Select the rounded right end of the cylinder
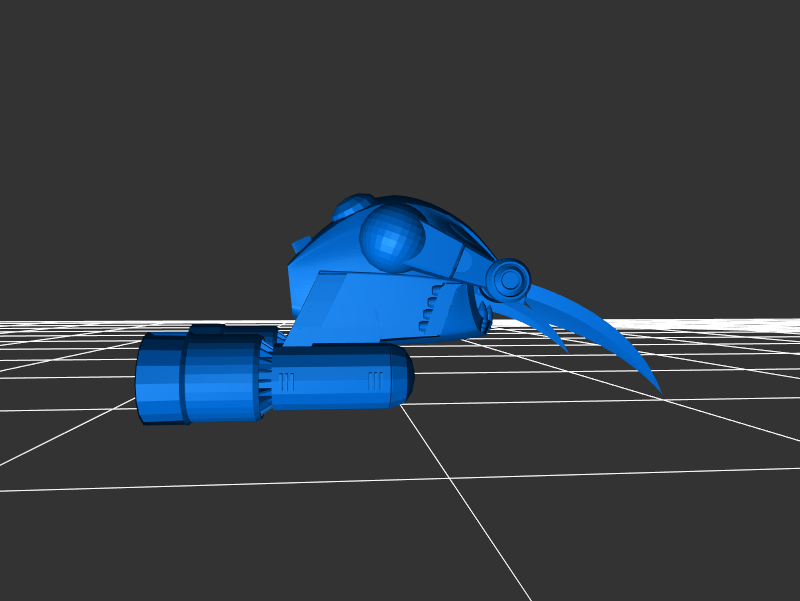The image size is (800, 601). coord(402,375)
